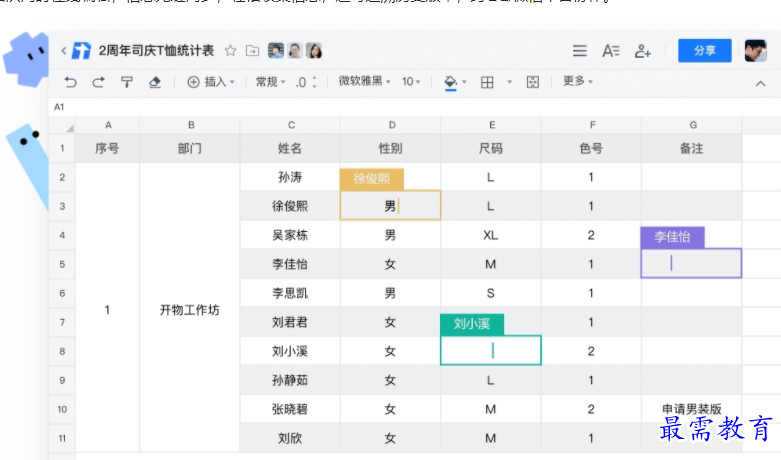The image size is (781, 460).
Task: Click the first collaborator avatar
Action: click(276, 50)
